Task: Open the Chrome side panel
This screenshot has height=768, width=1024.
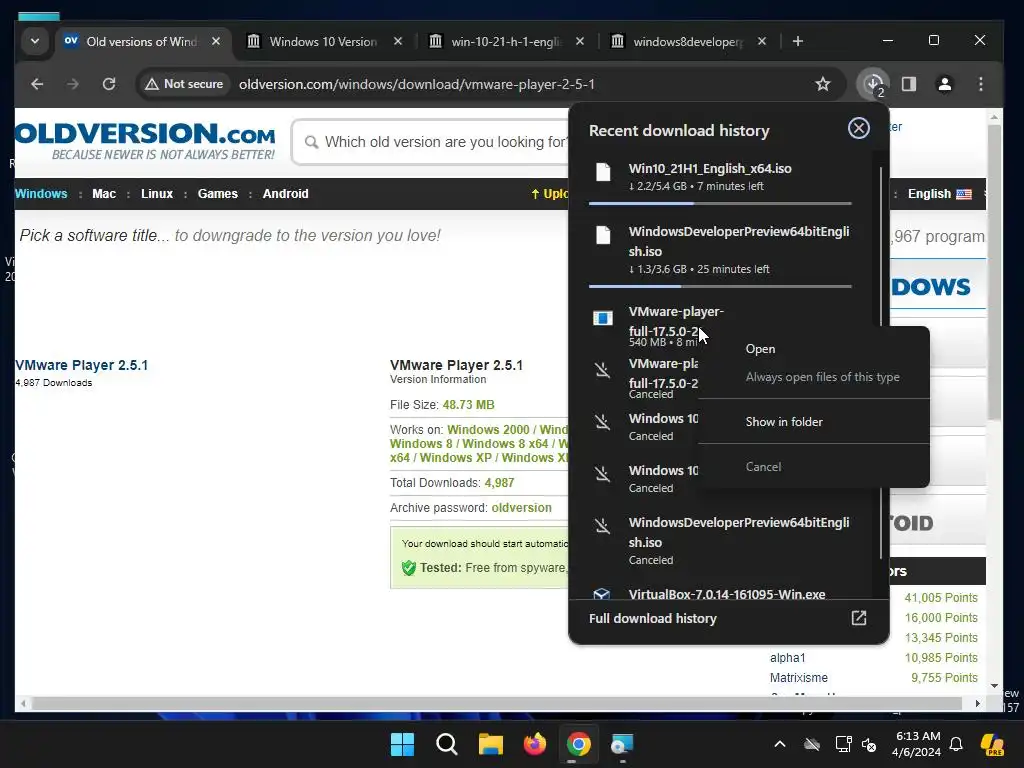Action: (909, 84)
